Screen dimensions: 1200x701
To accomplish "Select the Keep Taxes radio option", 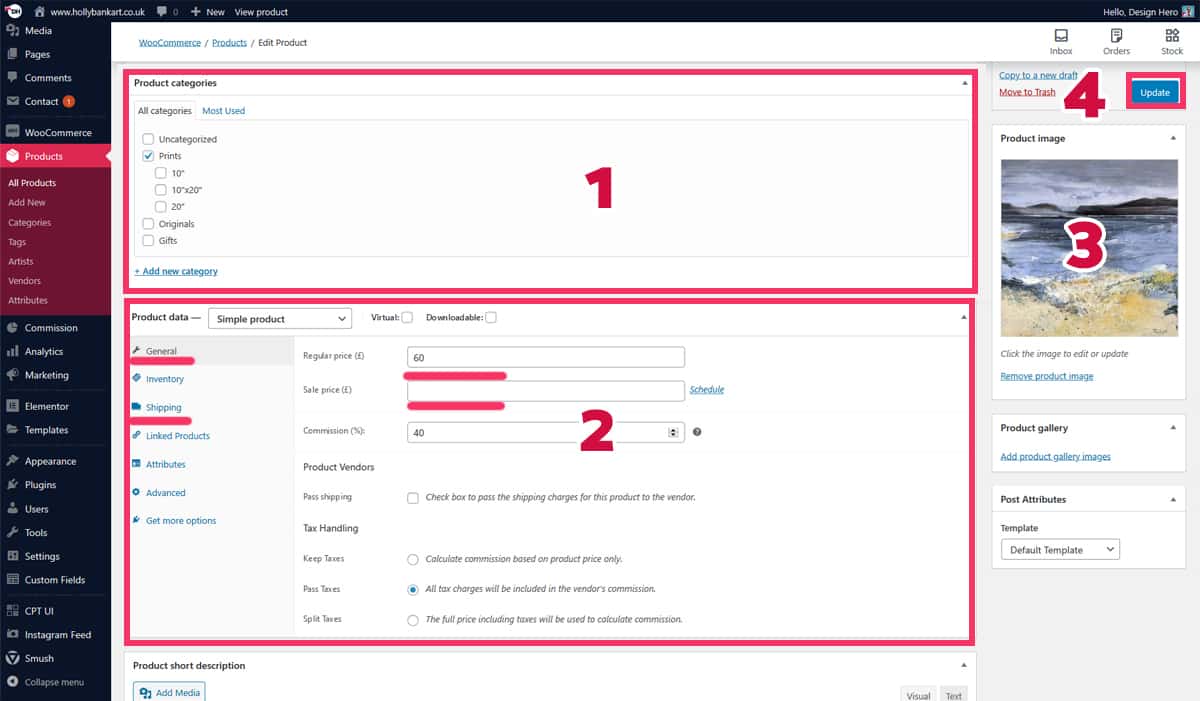I will pyautogui.click(x=413, y=559).
